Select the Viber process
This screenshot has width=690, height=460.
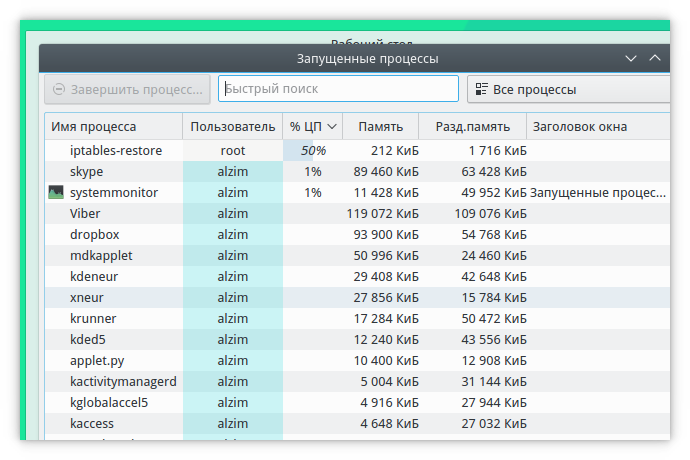point(85,213)
